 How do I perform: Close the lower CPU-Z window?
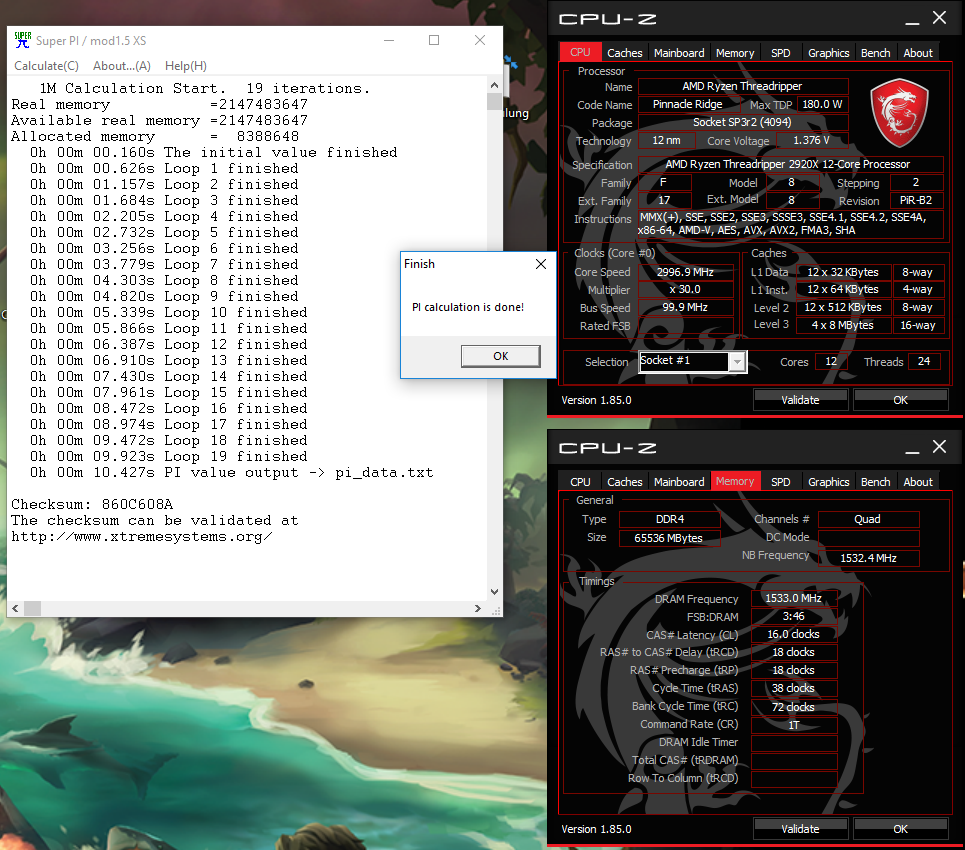click(x=939, y=446)
